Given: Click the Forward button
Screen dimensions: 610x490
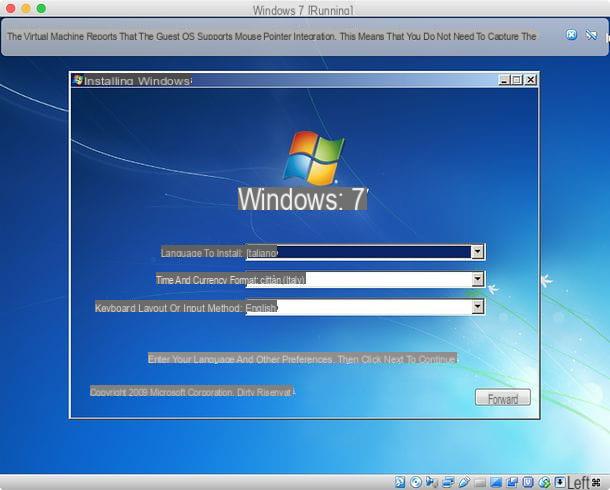Looking at the screenshot, I should point(503,397).
